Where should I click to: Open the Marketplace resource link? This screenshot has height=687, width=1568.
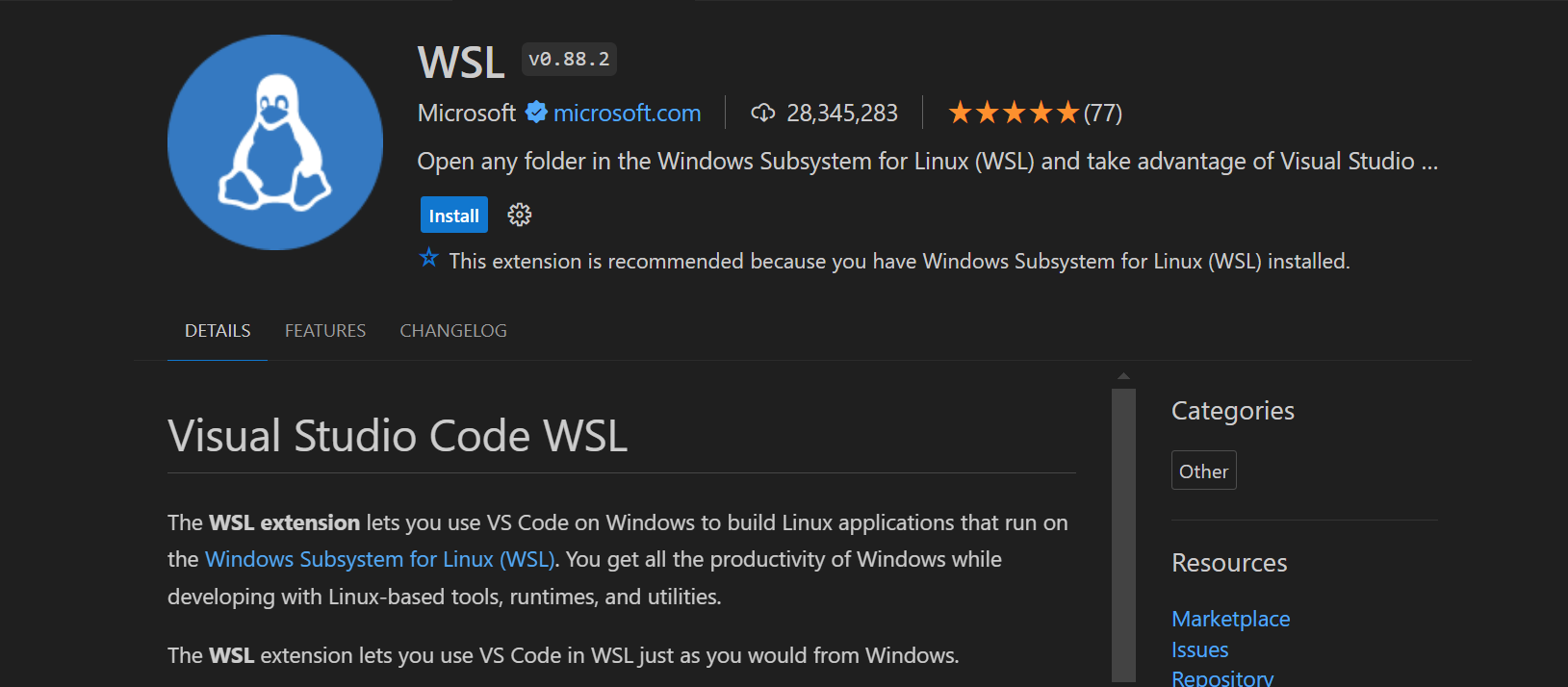click(1231, 619)
